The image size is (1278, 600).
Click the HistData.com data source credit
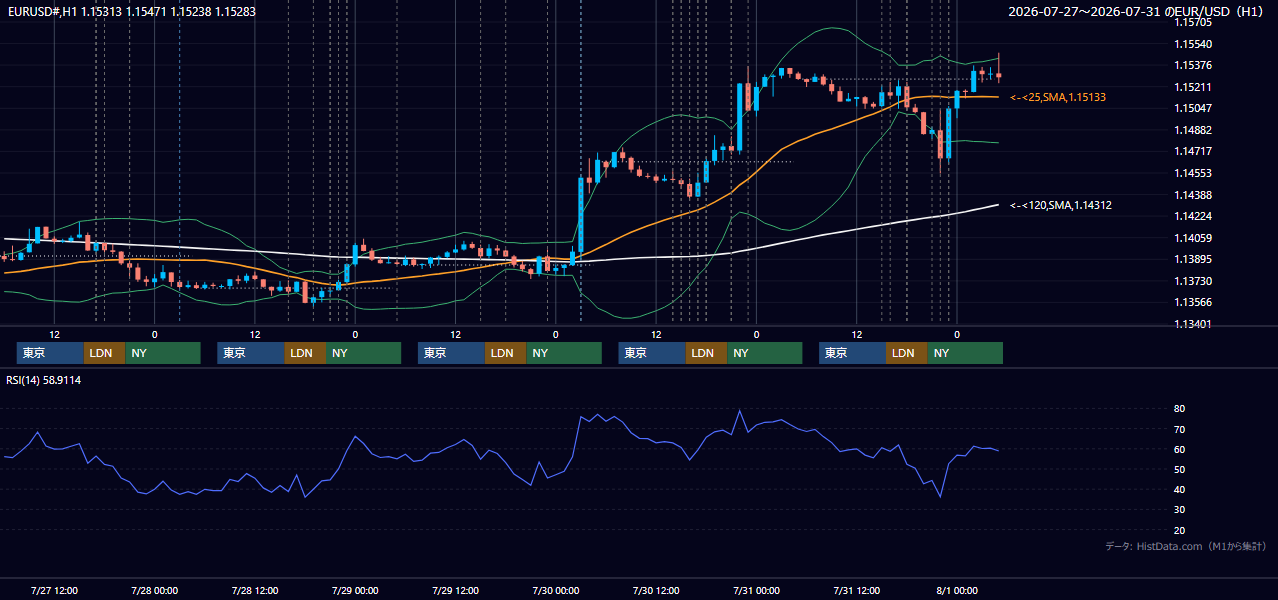(x=1186, y=546)
